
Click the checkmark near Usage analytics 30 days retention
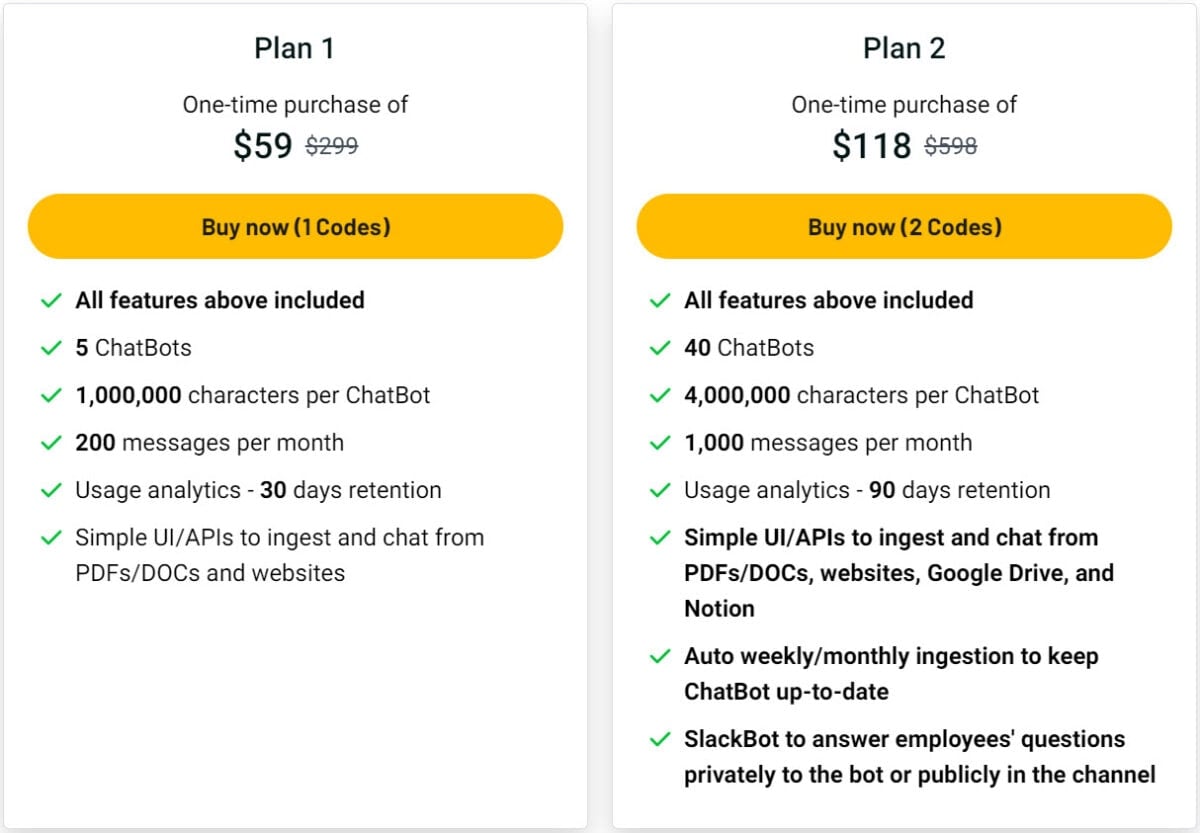pos(51,490)
